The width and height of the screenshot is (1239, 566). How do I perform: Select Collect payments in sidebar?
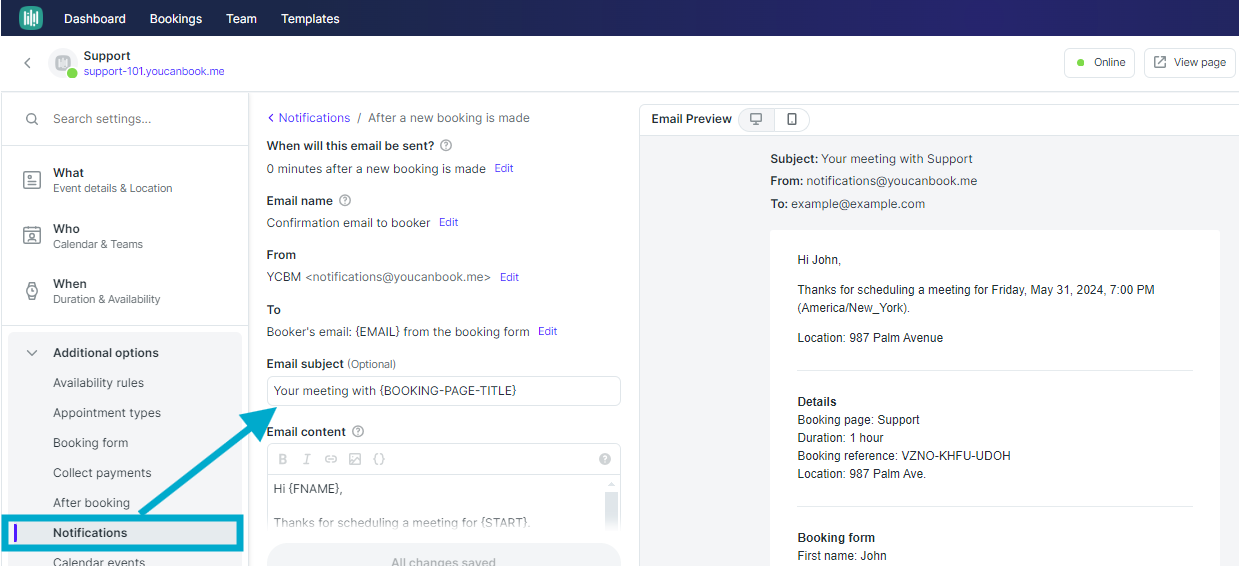point(102,473)
